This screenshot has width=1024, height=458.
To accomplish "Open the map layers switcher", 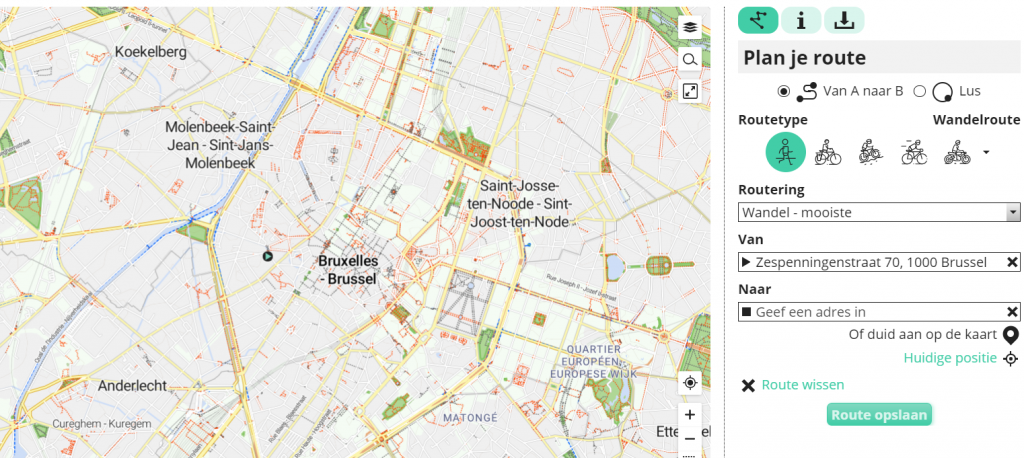I will pos(690,28).
